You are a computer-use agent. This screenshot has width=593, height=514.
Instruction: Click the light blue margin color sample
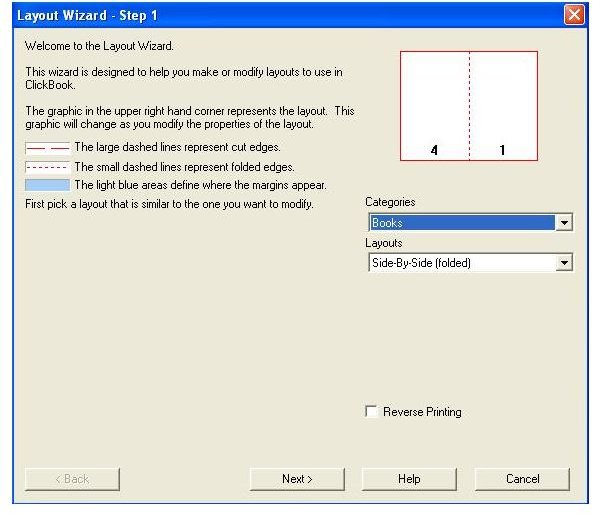coord(48,185)
